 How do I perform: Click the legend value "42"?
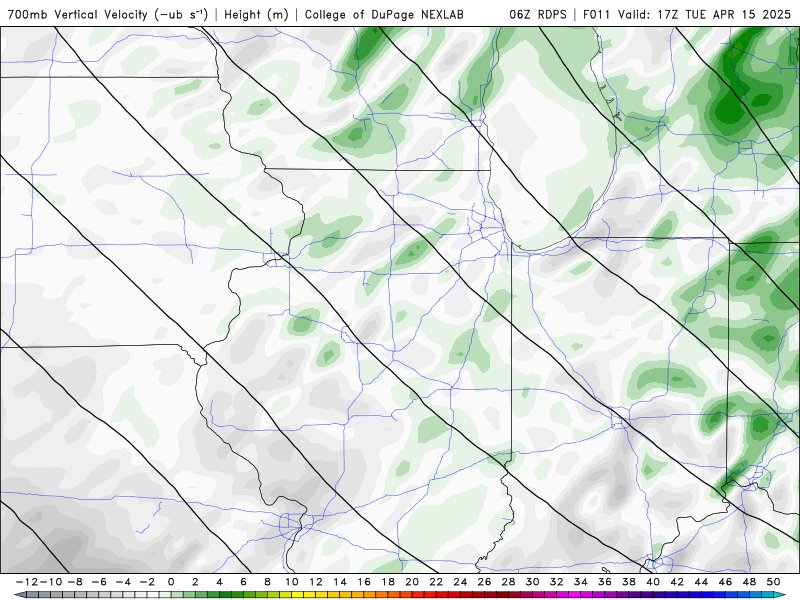677,582
